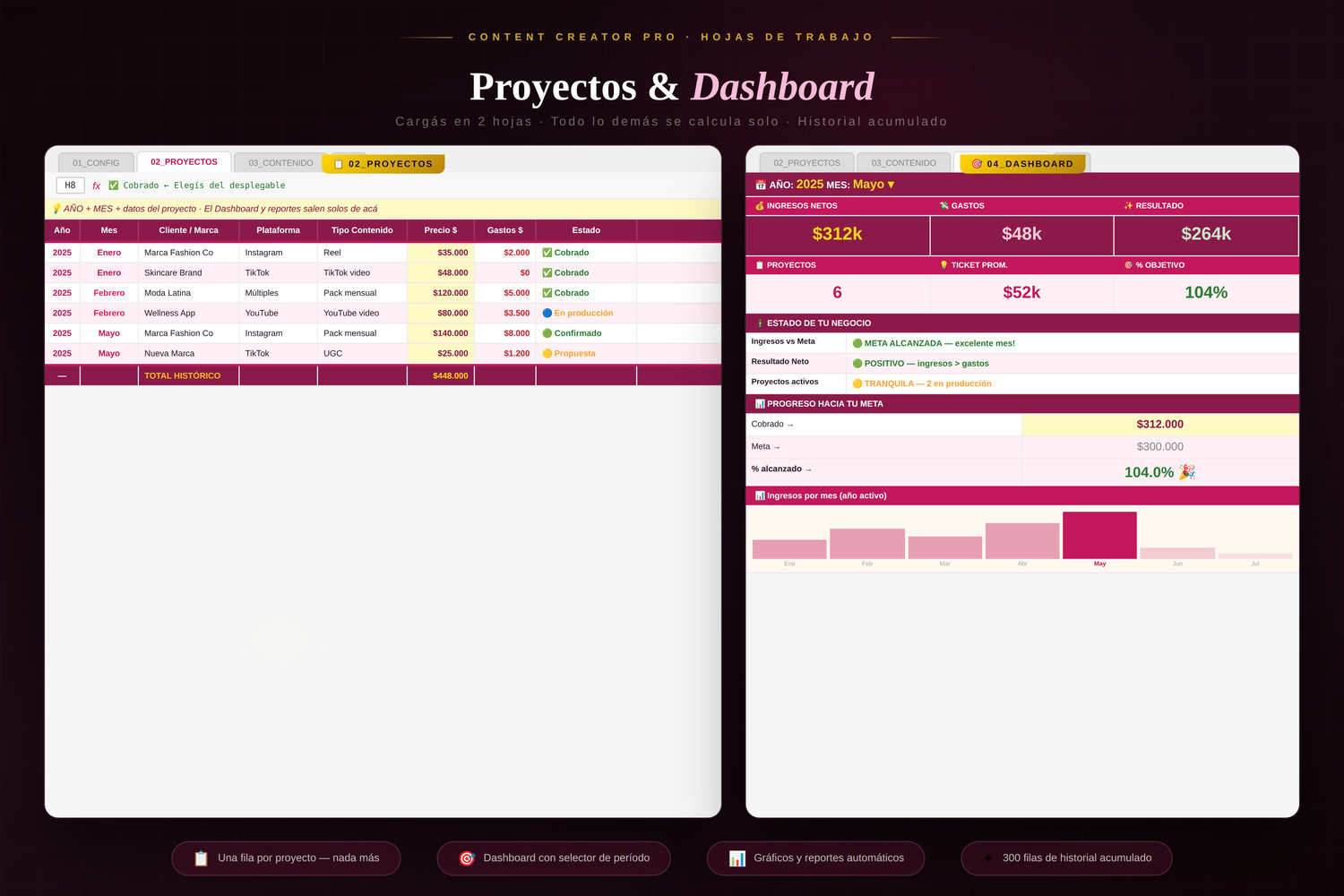Click the 'Una fila por proyecto — nada más' pill
The width and height of the screenshot is (1344, 896).
[286, 858]
